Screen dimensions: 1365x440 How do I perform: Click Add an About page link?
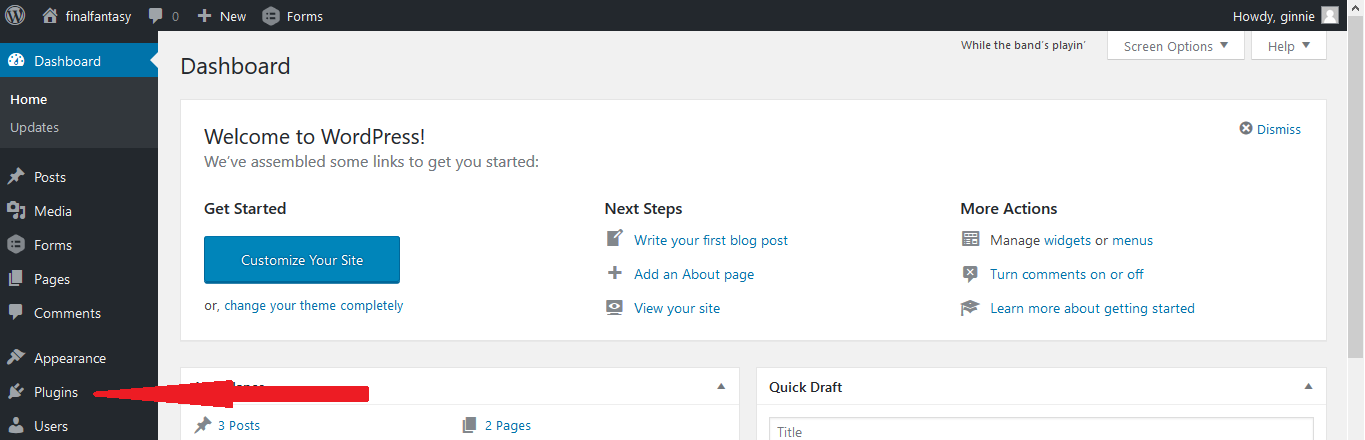tap(694, 274)
